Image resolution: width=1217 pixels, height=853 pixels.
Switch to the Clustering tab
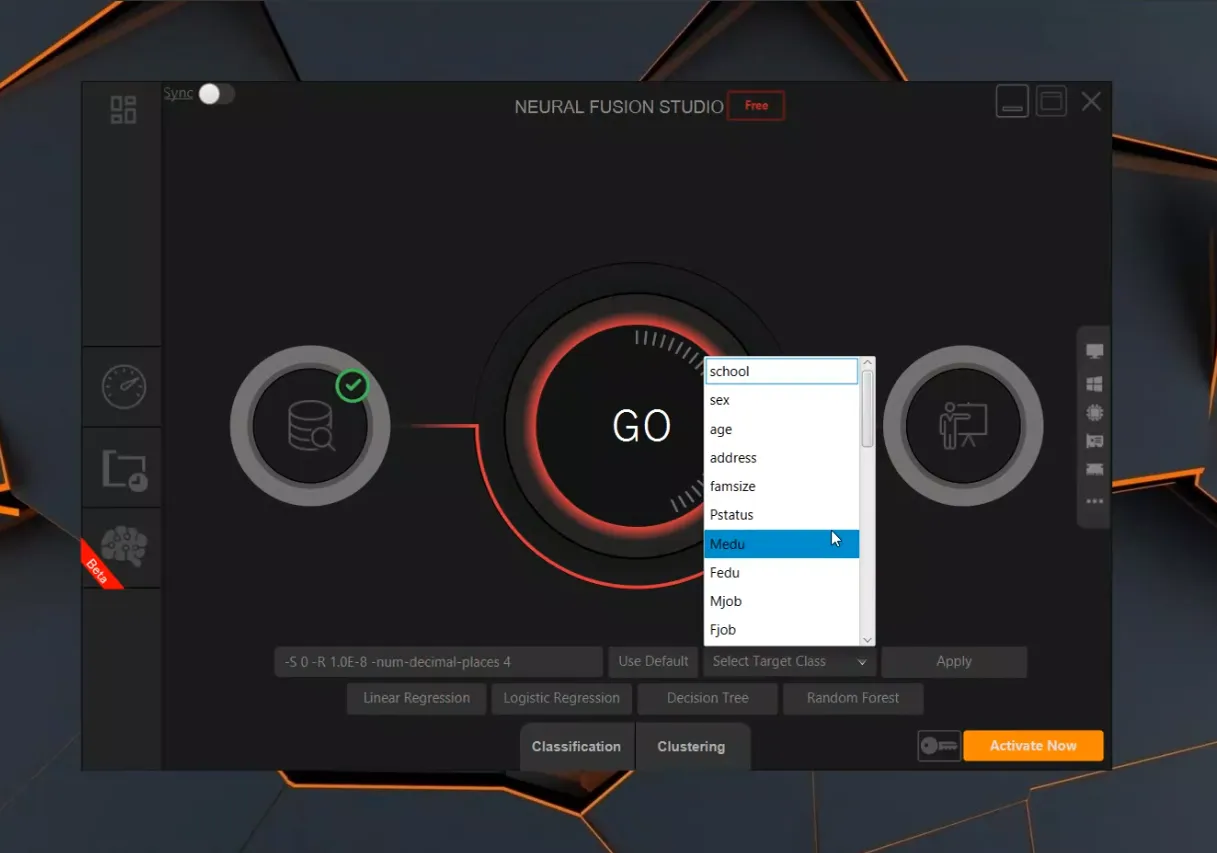click(692, 747)
